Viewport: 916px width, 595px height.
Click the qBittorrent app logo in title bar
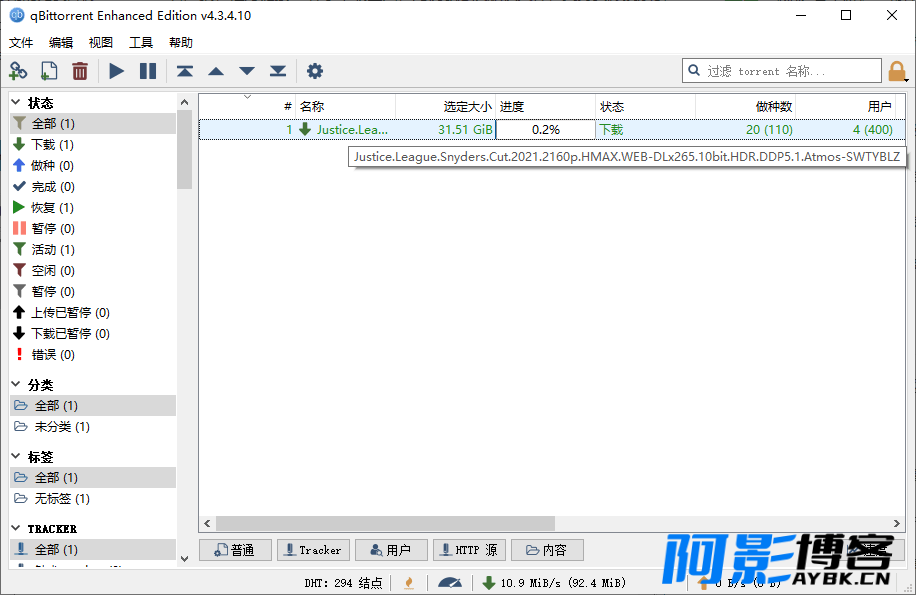click(17, 15)
